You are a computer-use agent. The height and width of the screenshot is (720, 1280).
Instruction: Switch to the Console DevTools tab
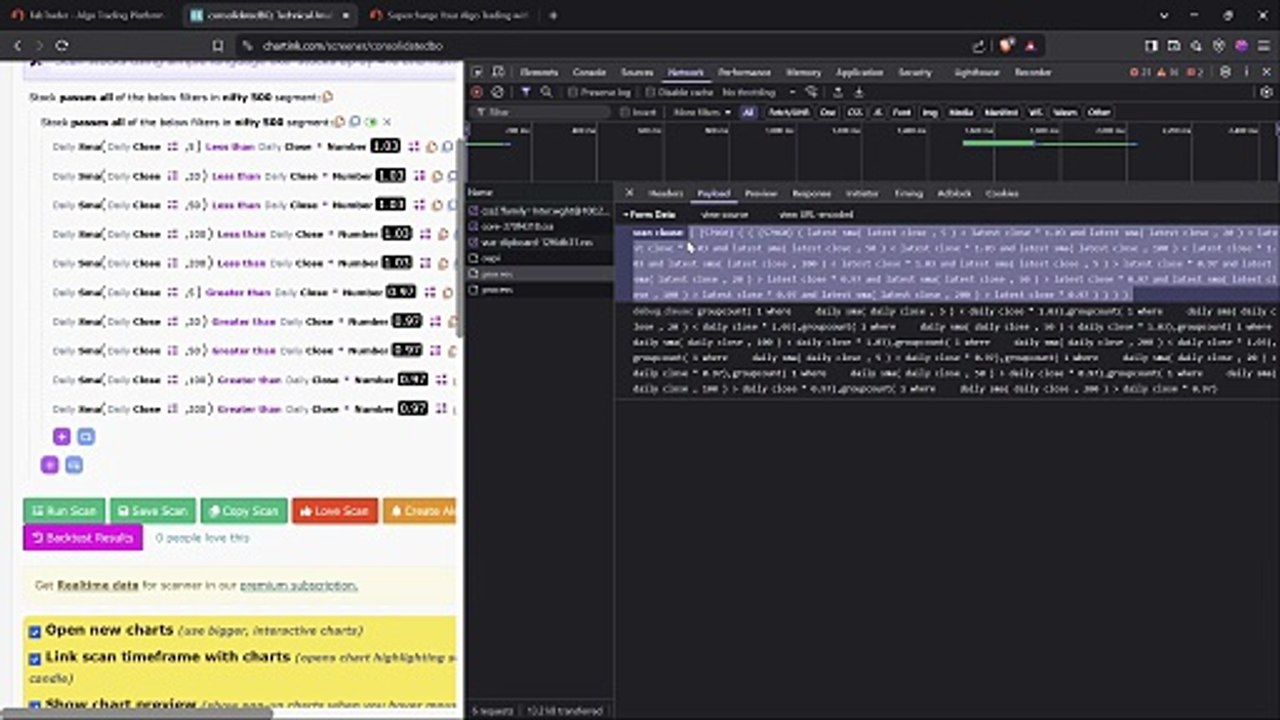tap(589, 72)
